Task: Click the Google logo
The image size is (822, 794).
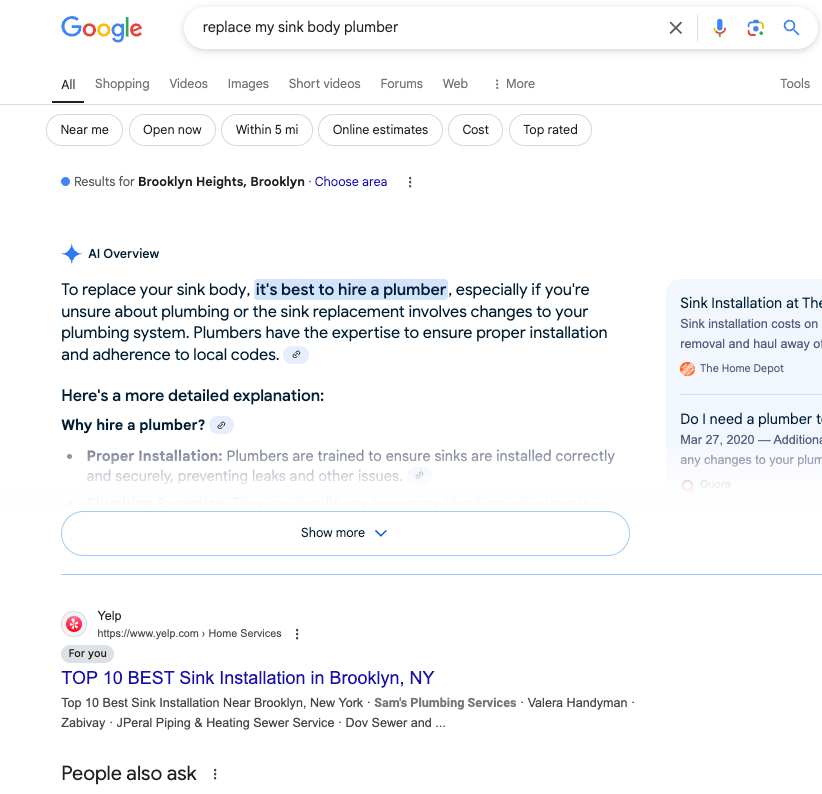Action: [x=101, y=28]
